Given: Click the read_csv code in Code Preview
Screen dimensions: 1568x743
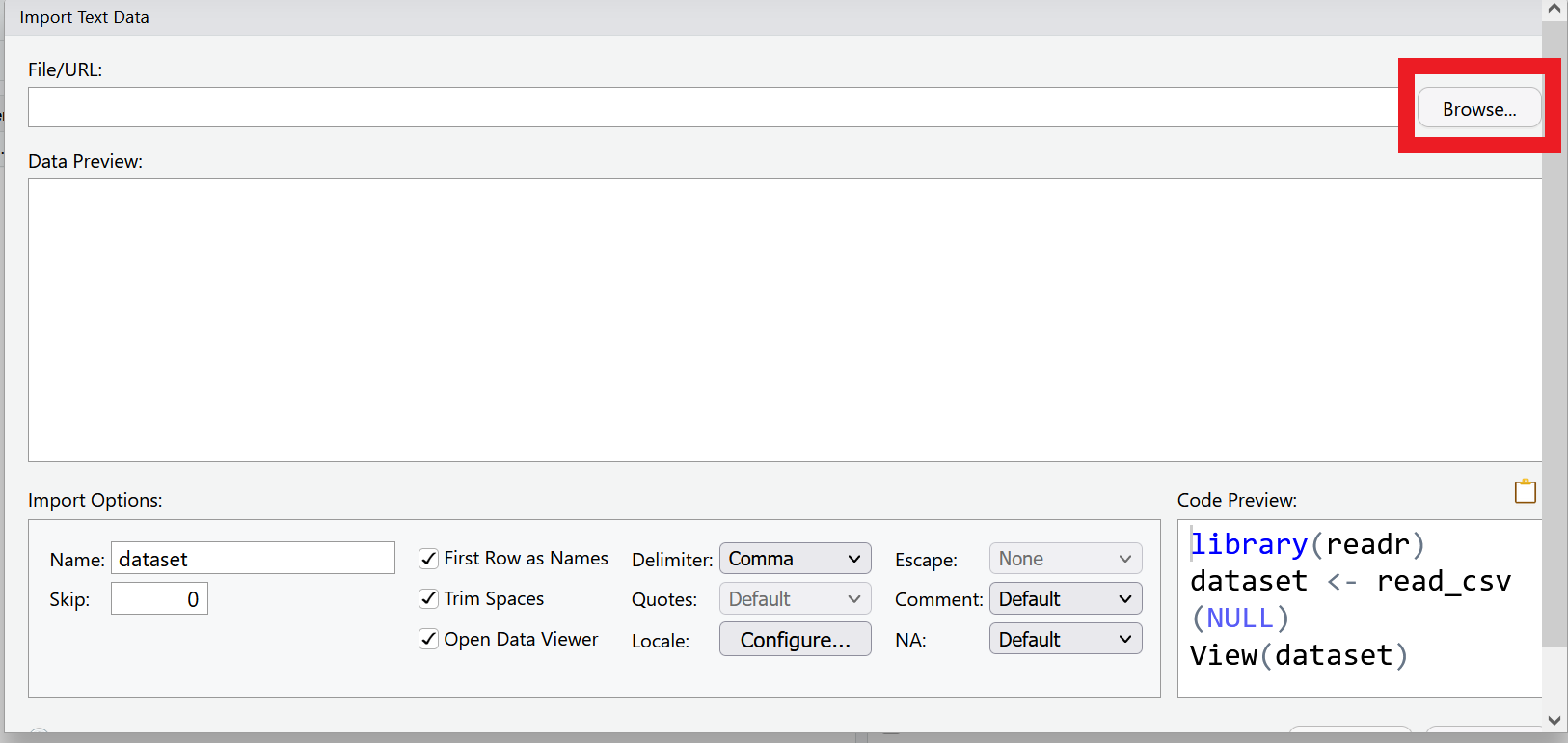Looking at the screenshot, I should (1443, 582).
